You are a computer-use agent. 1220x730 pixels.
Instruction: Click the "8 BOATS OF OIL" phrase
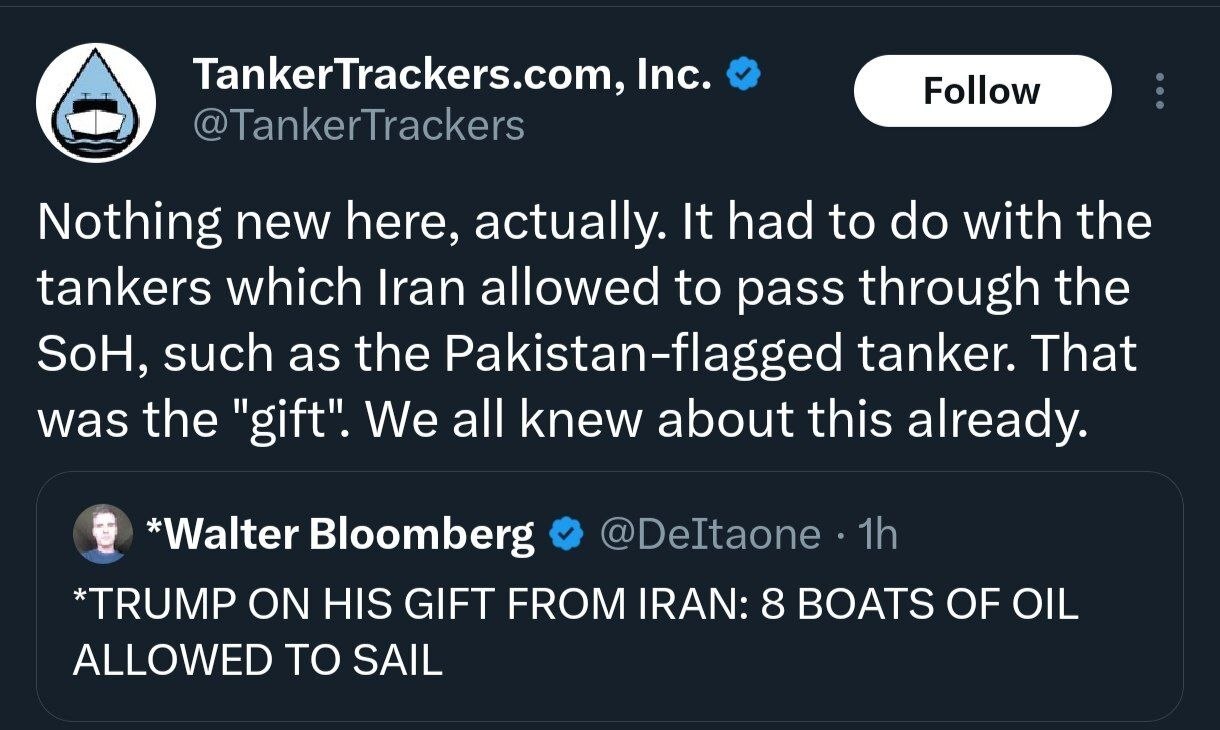coord(920,606)
